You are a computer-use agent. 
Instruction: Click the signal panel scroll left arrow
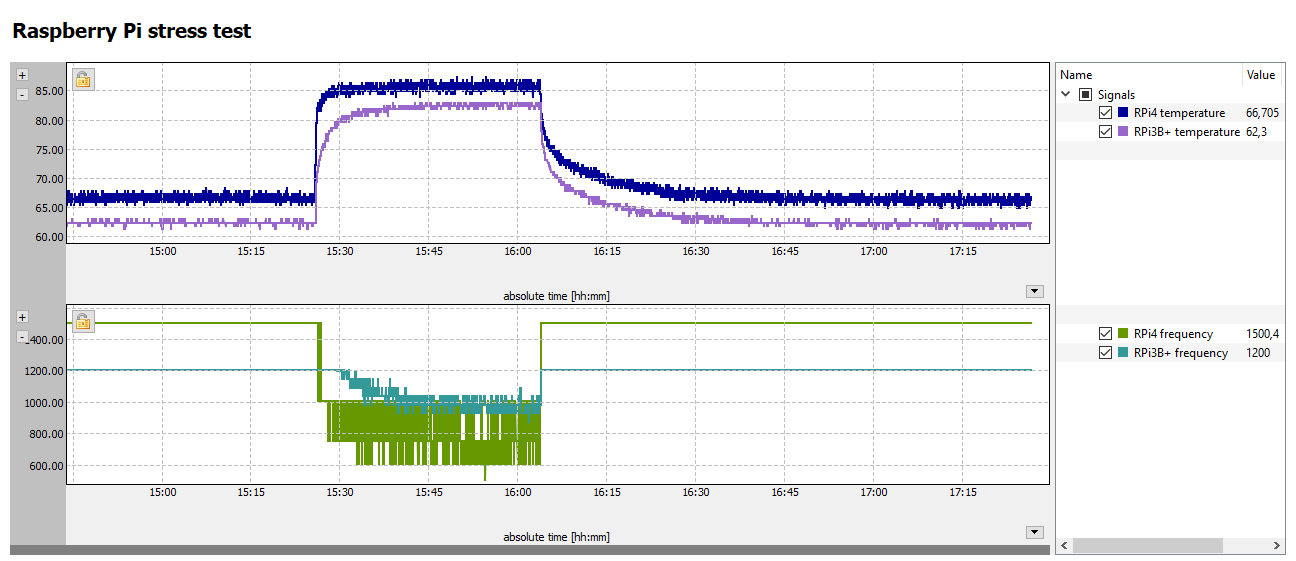tap(1065, 546)
